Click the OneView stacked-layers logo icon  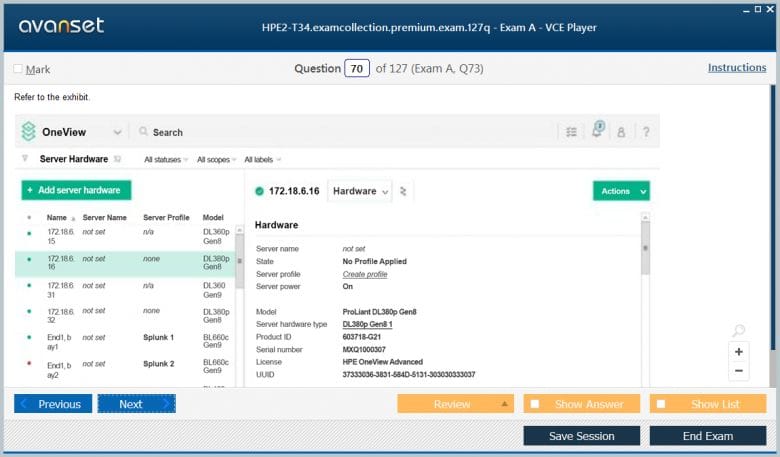[x=28, y=132]
